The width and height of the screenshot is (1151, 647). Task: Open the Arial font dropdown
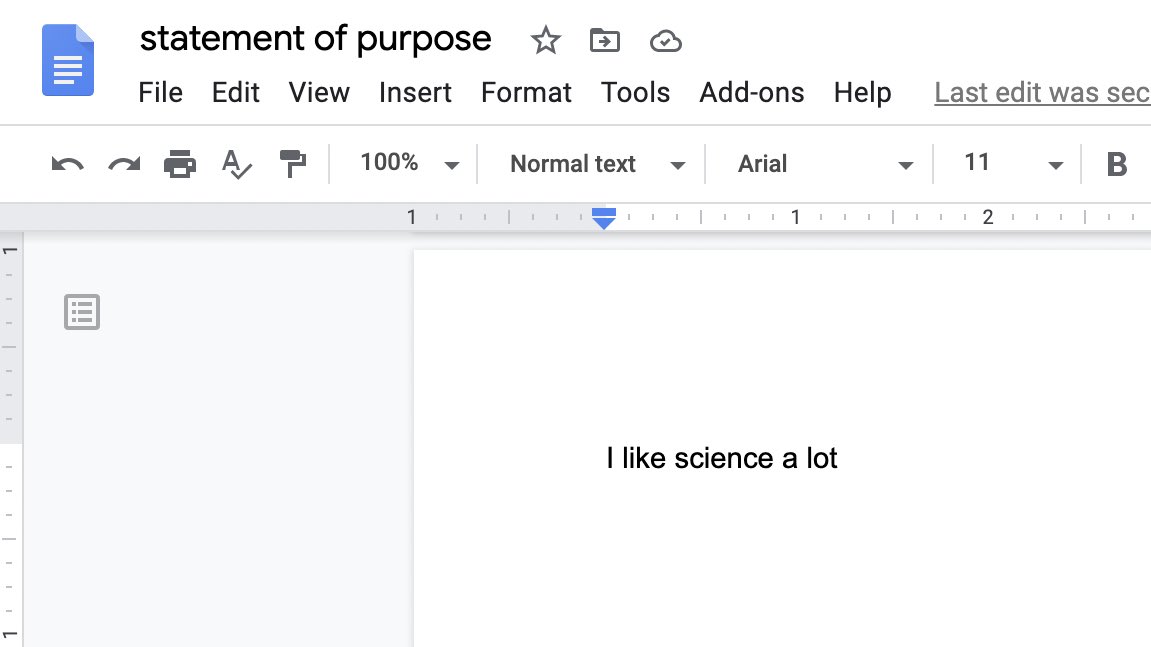click(825, 164)
